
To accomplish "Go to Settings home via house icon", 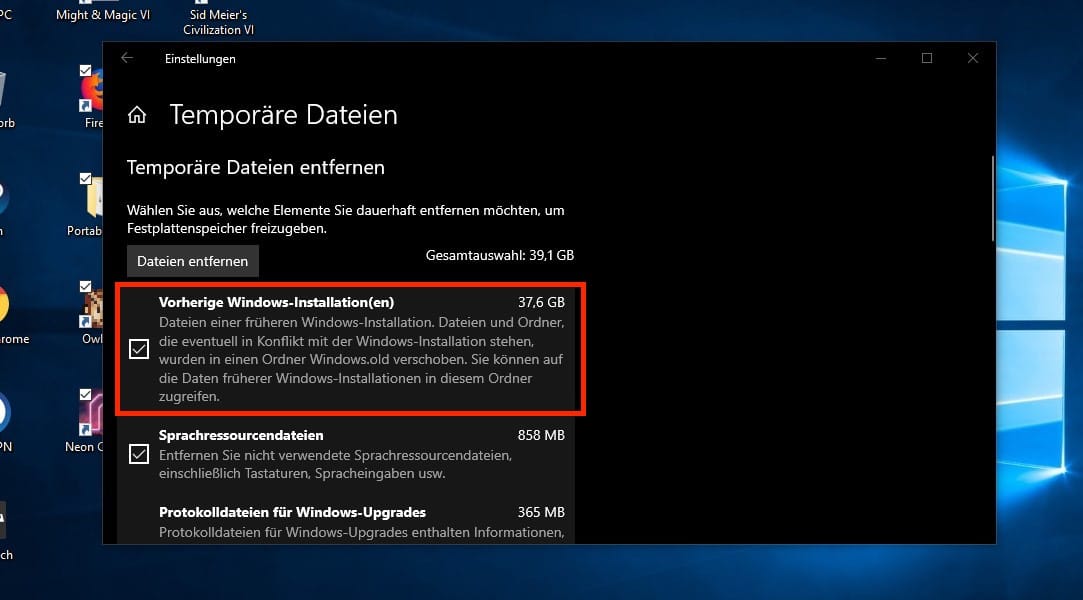I will pyautogui.click(x=137, y=115).
